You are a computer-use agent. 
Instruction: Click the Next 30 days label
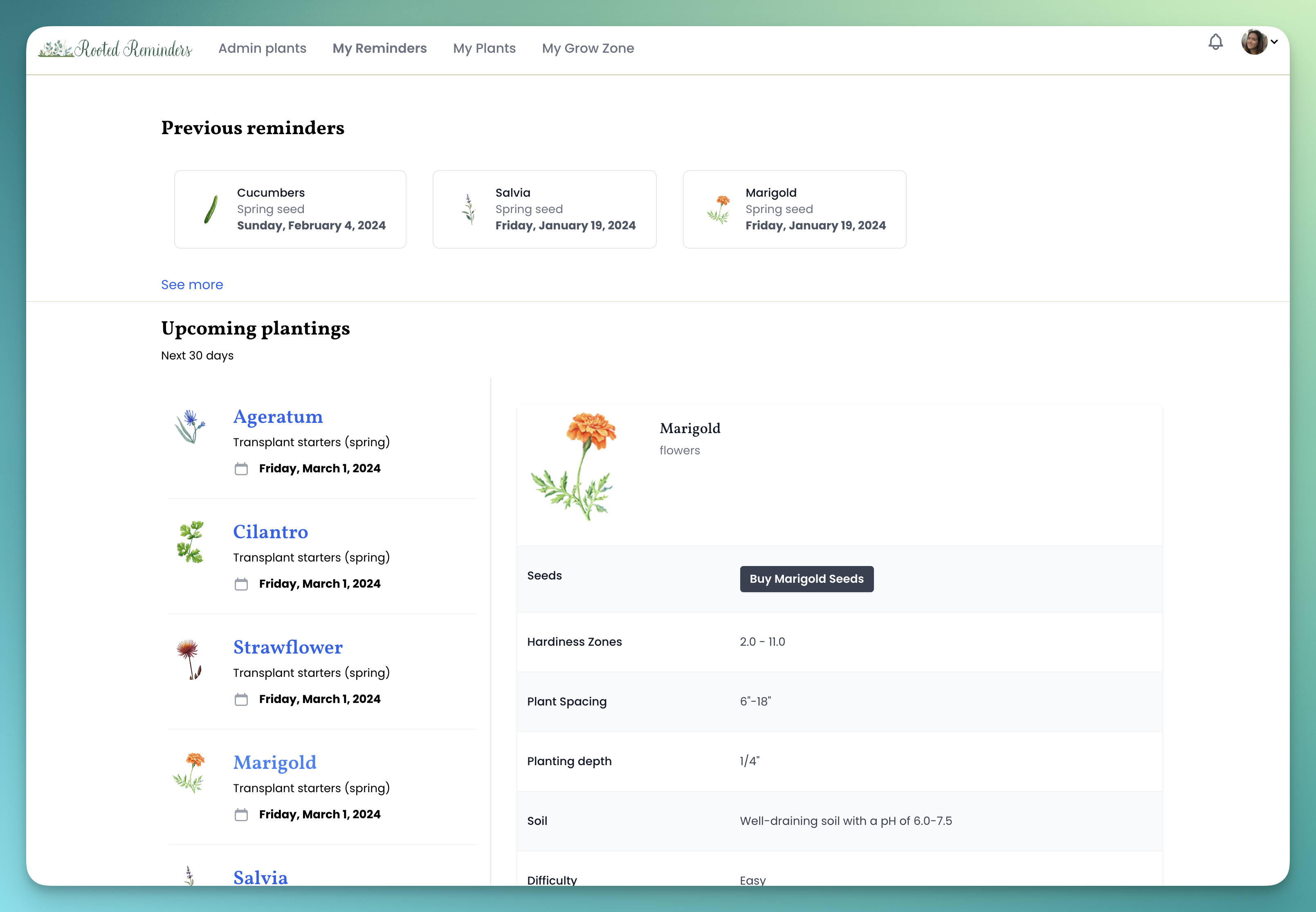[197, 355]
